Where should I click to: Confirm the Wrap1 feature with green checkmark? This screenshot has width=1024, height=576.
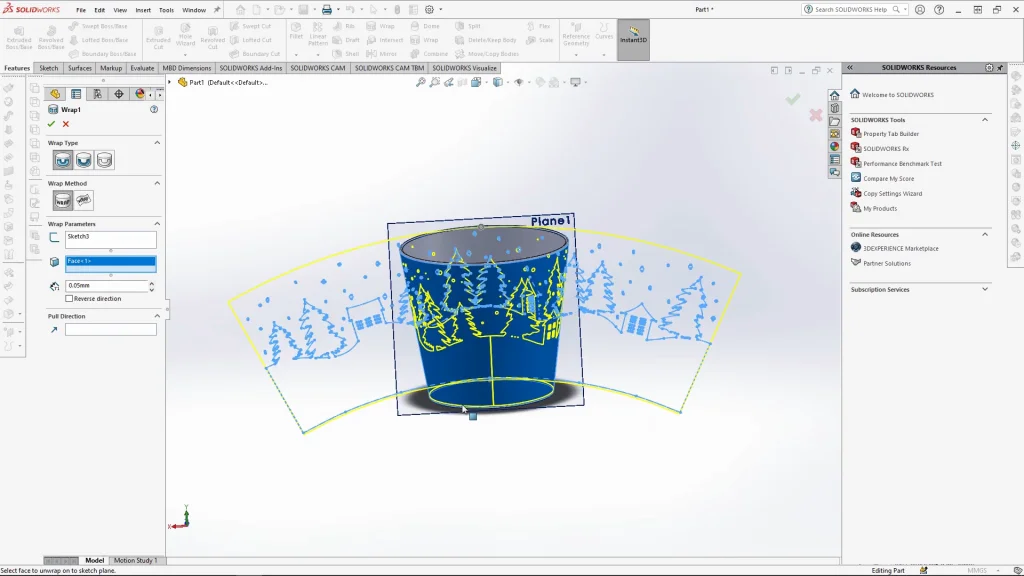point(51,124)
